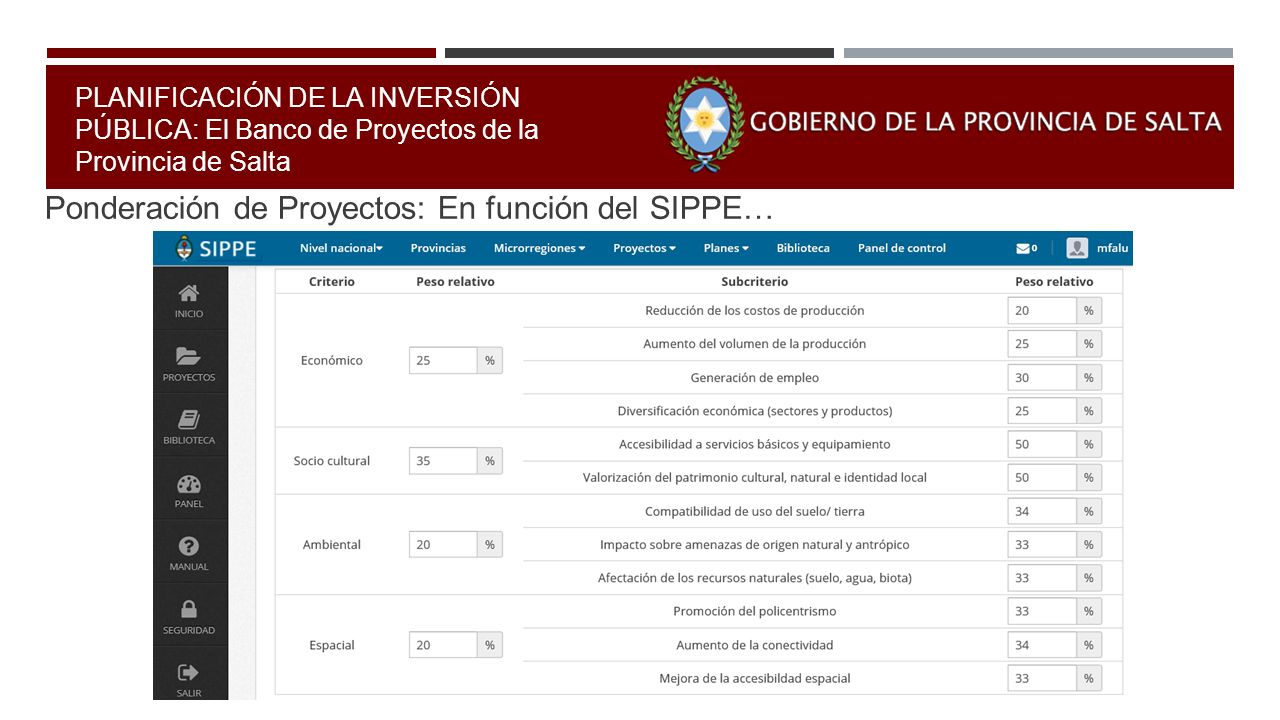
Task: Edit weight for Reducción de los costos
Action: click(x=1042, y=311)
